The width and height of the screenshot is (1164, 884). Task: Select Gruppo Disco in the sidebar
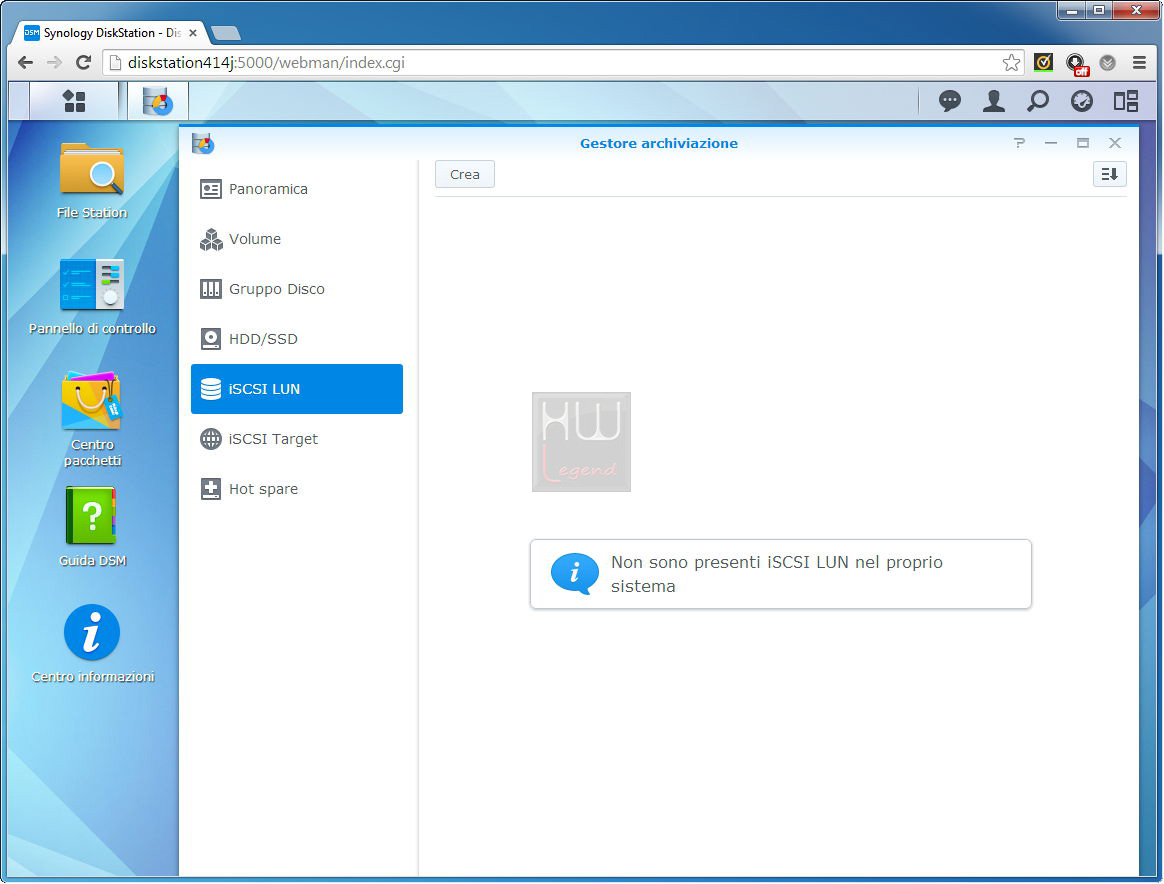point(297,289)
